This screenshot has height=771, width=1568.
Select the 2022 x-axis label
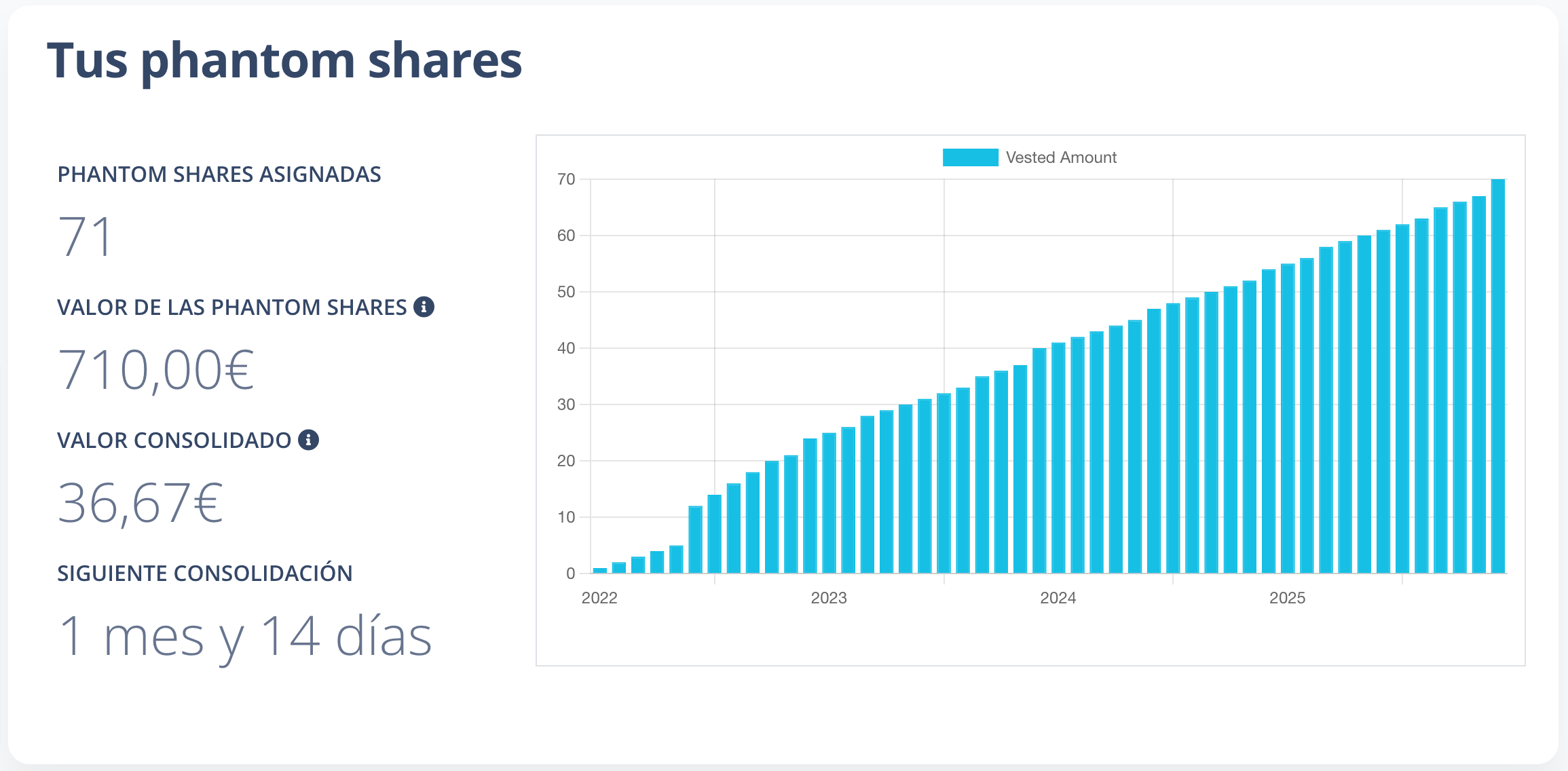click(599, 598)
